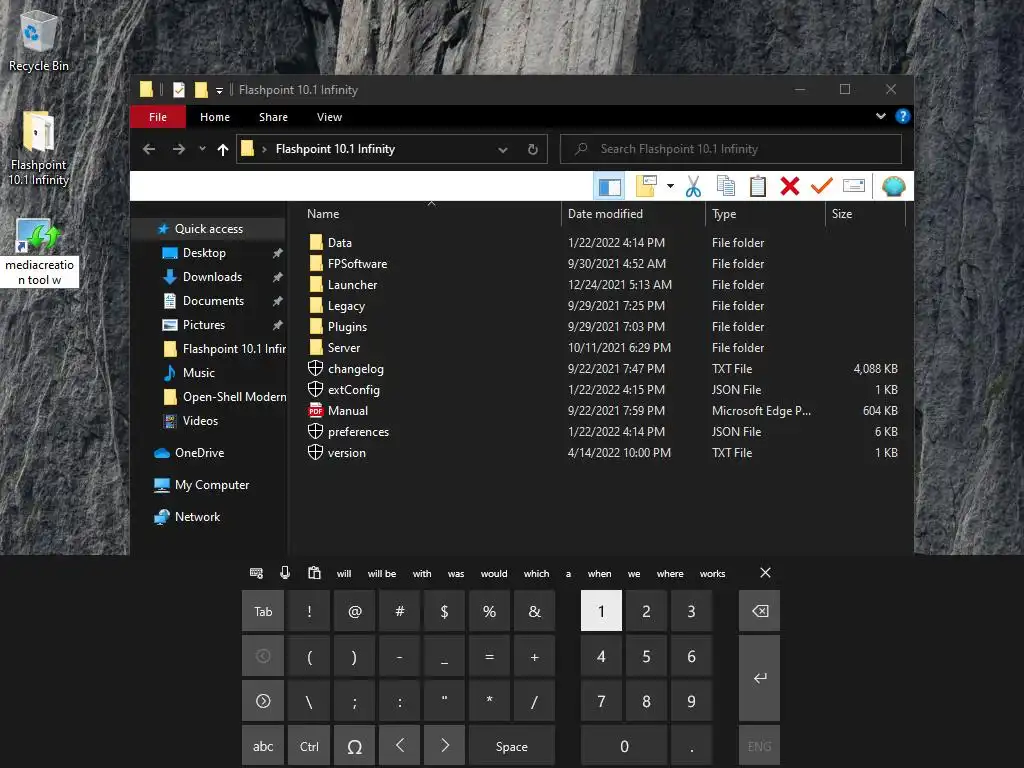Click the Recycle Bin desktop icon
Viewport: 1024px width, 768px height.
pyautogui.click(x=38, y=41)
